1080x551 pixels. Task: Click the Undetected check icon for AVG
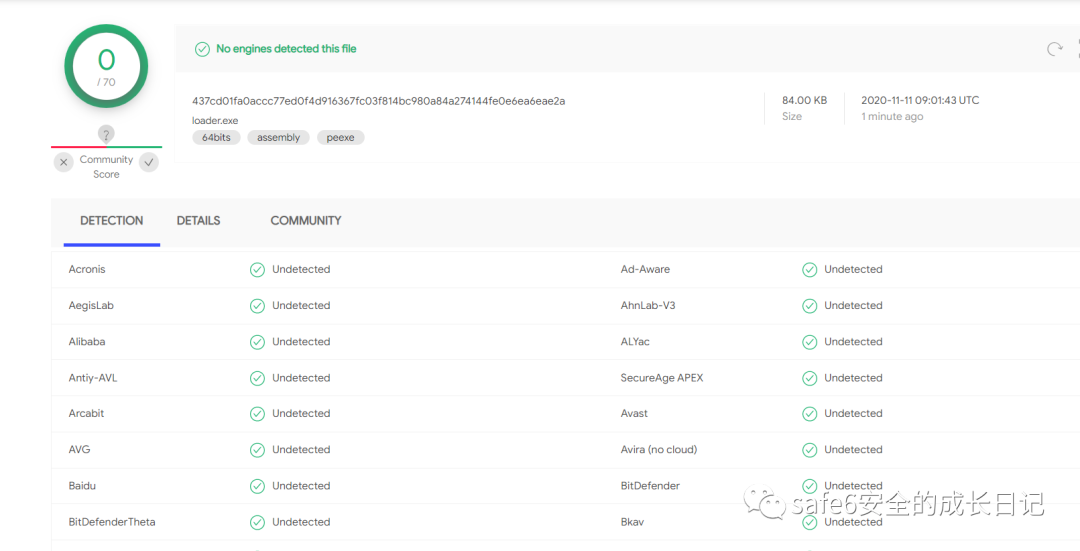coord(258,450)
